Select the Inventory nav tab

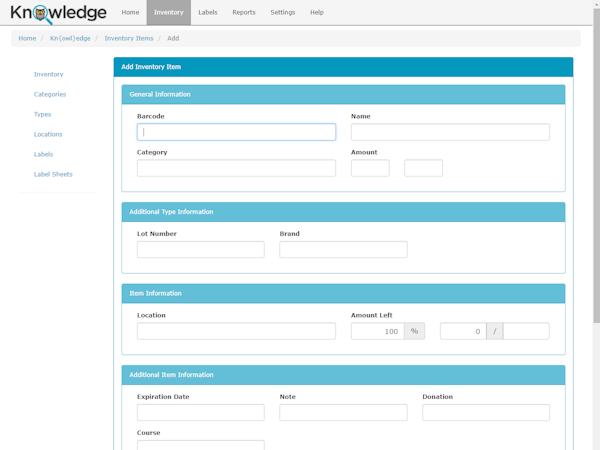pyautogui.click(x=169, y=12)
